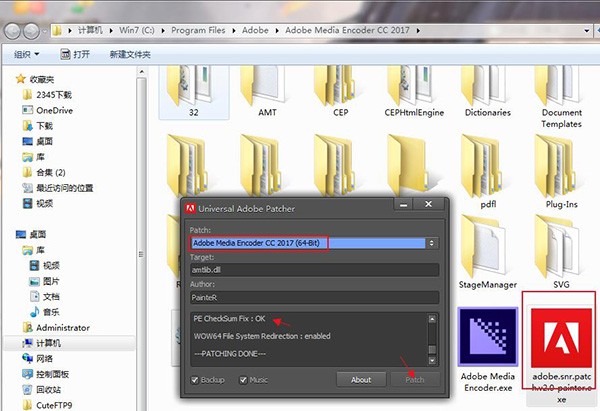Expand breadcrumb arrow after Program Files

point(234,30)
